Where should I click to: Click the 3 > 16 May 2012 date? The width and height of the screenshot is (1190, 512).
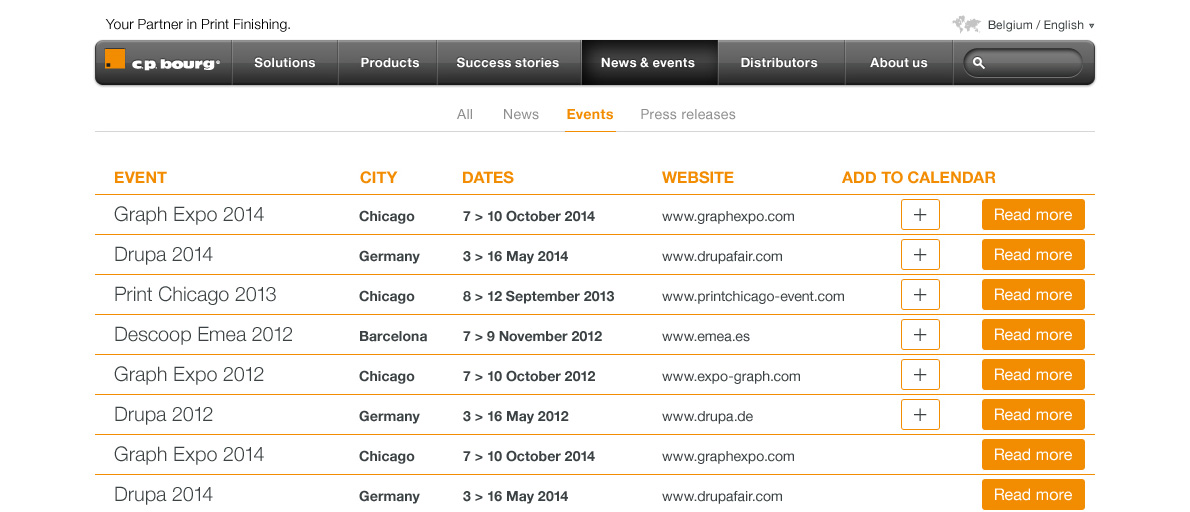click(x=515, y=416)
